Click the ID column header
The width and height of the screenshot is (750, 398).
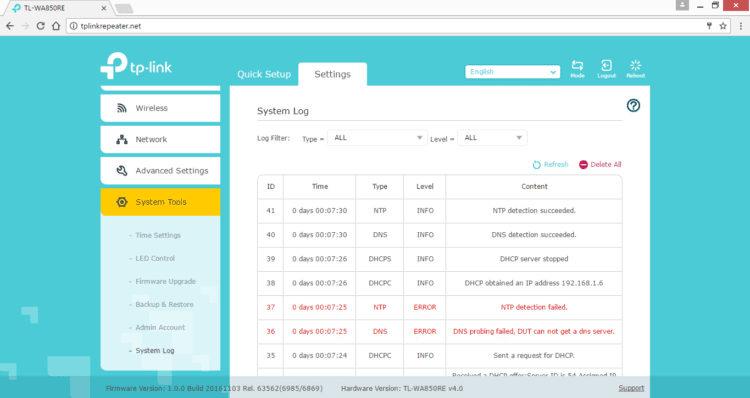tap(271, 187)
